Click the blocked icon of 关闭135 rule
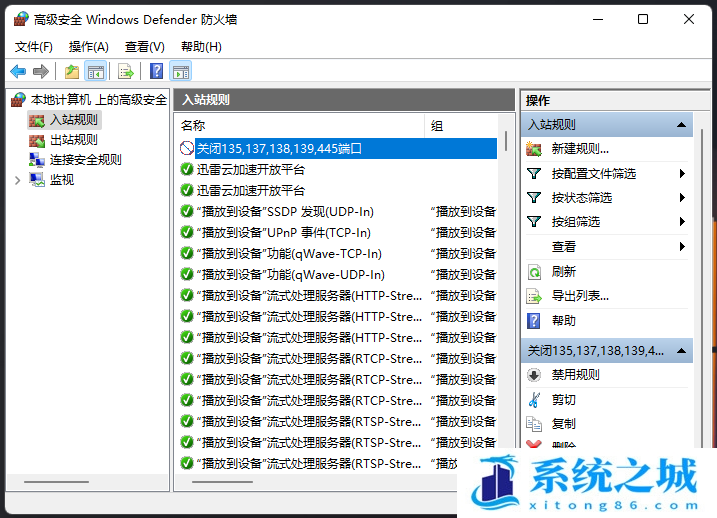Viewport: 717px width, 518px height. (187, 148)
